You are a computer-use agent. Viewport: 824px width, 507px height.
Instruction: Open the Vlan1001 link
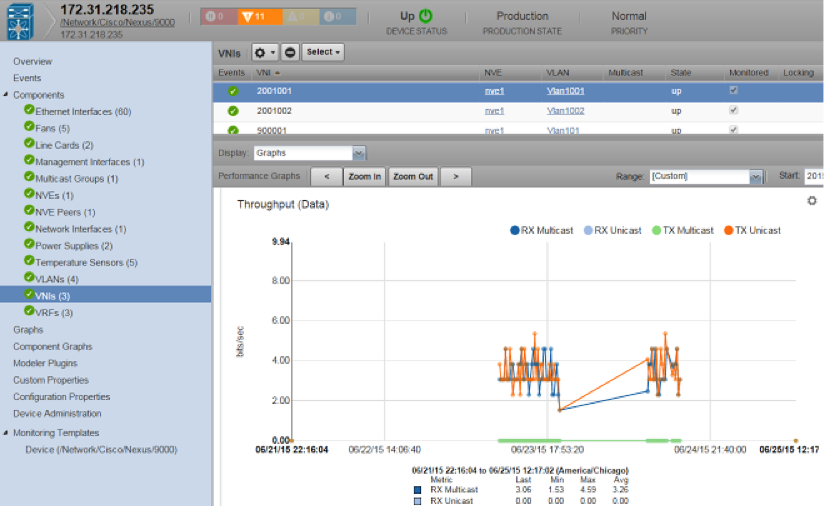click(x=565, y=91)
